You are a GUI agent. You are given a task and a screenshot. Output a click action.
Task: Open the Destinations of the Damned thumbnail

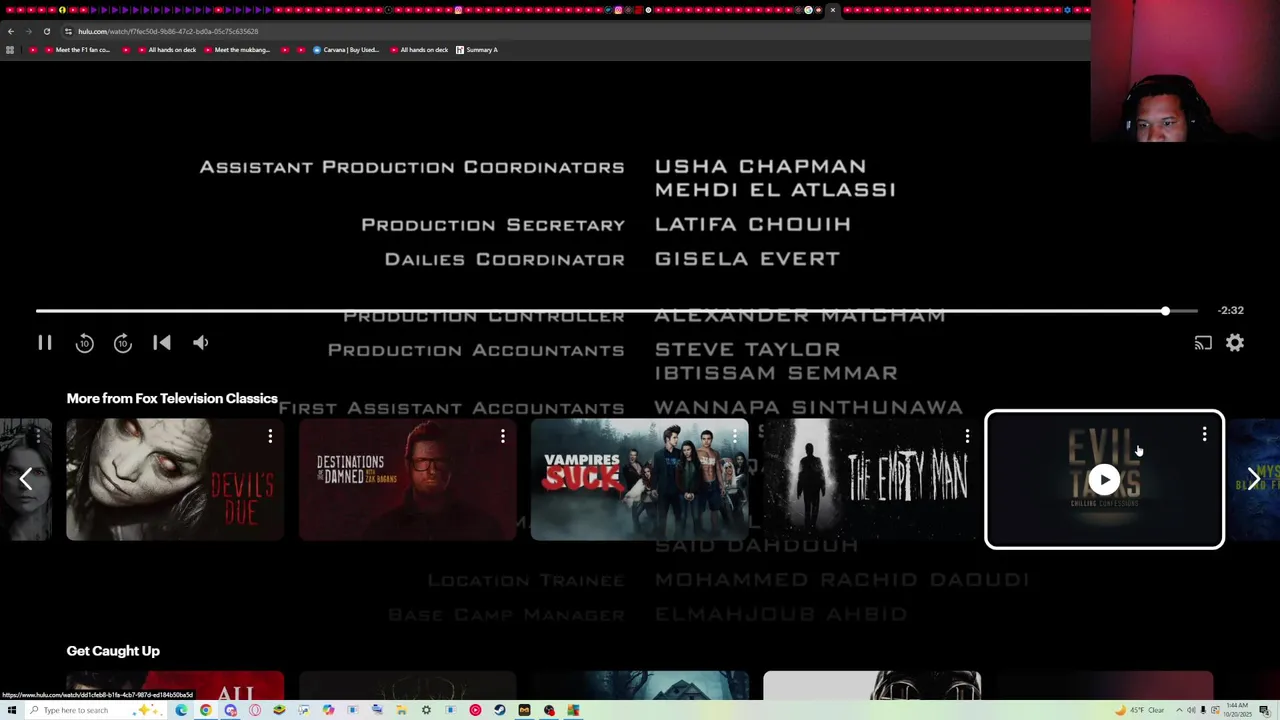coord(407,480)
